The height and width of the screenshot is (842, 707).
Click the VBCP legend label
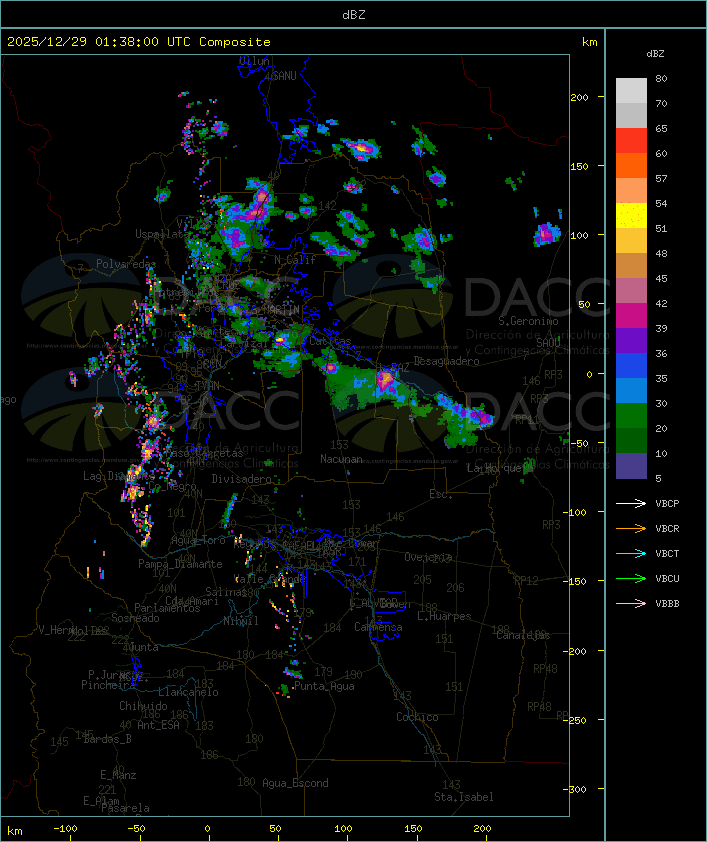pos(667,504)
